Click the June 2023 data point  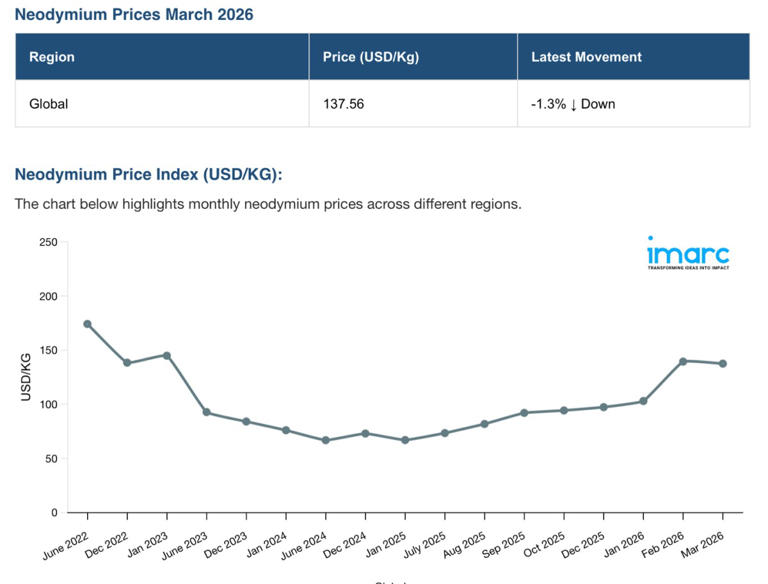click(x=206, y=412)
